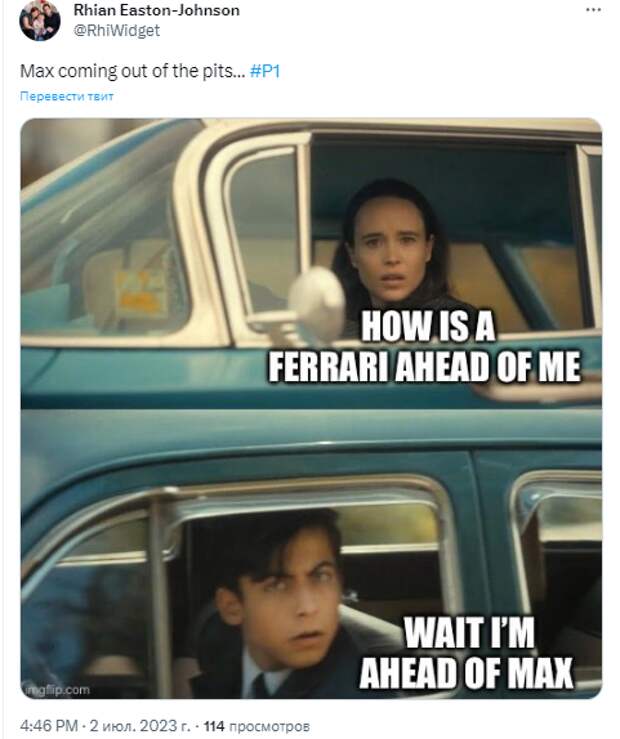Open Rhian Easton-Johnson's profile avatar
The image size is (620, 739).
click(x=40, y=20)
